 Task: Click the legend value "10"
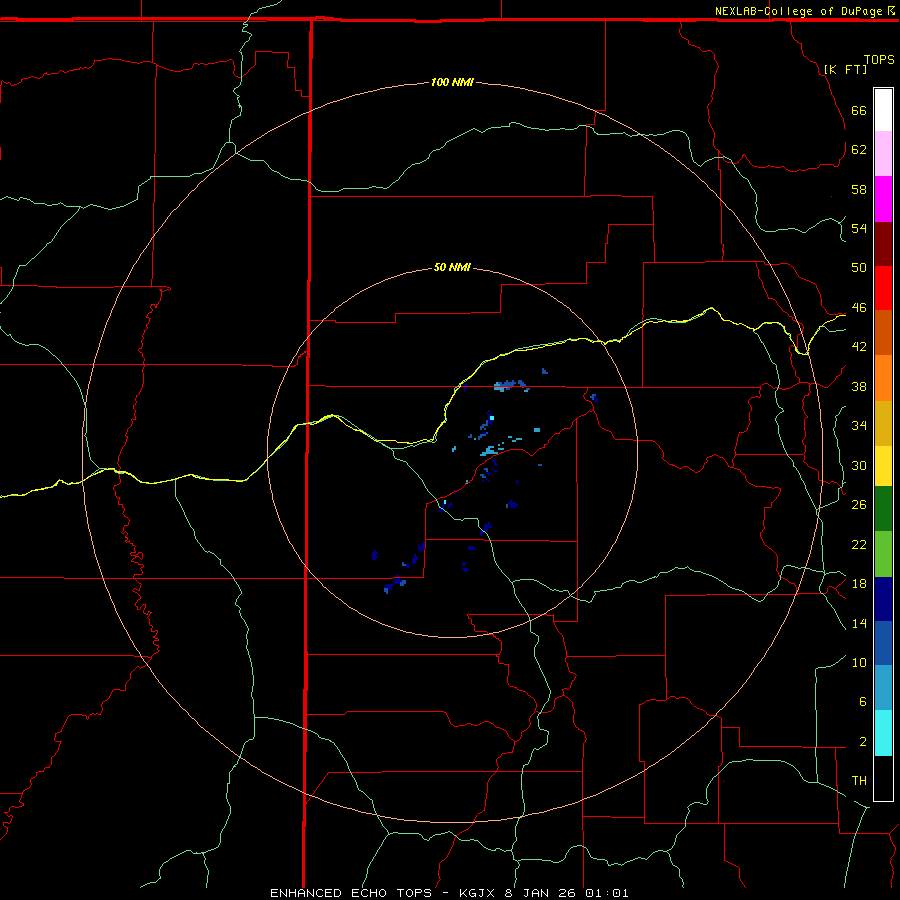[859, 662]
